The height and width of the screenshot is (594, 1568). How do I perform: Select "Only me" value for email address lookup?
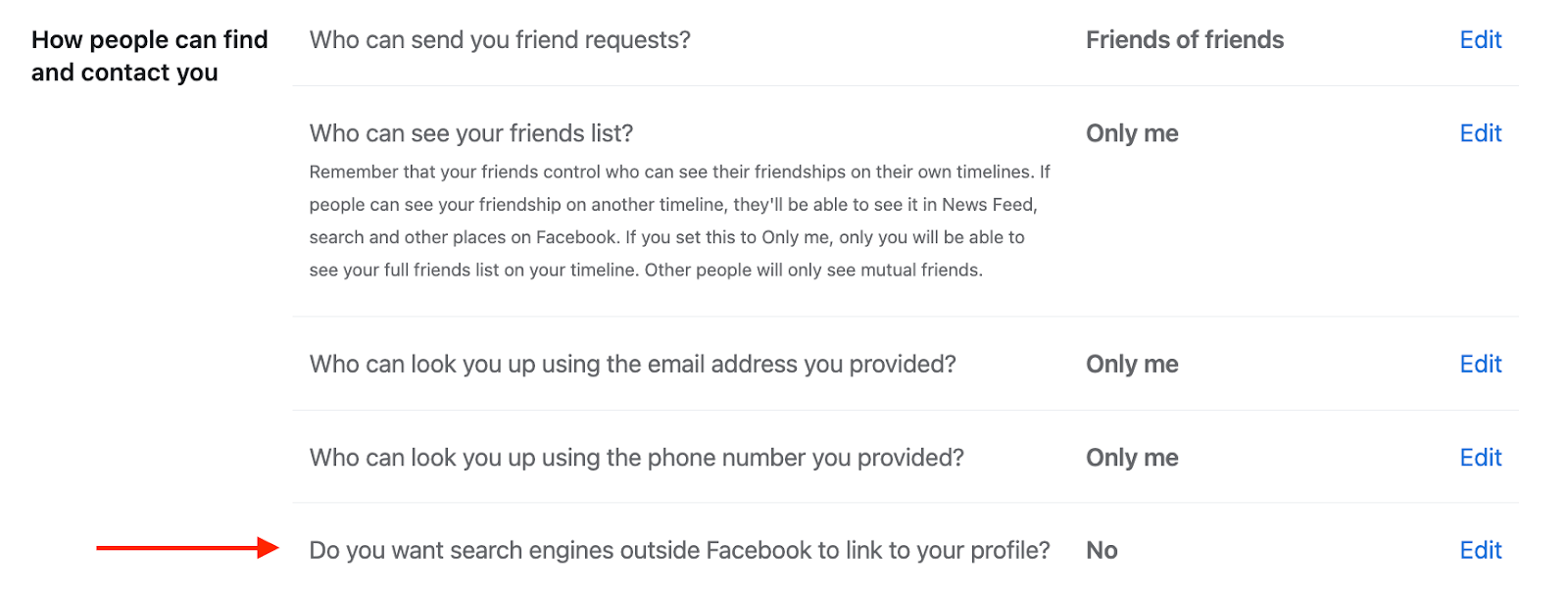click(x=1132, y=365)
